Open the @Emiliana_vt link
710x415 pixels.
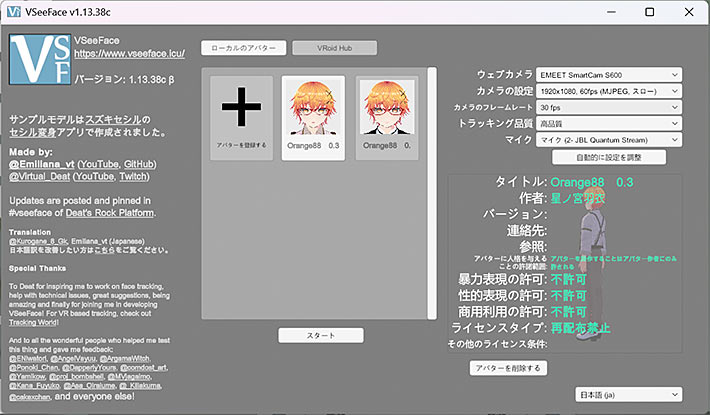coord(41,164)
